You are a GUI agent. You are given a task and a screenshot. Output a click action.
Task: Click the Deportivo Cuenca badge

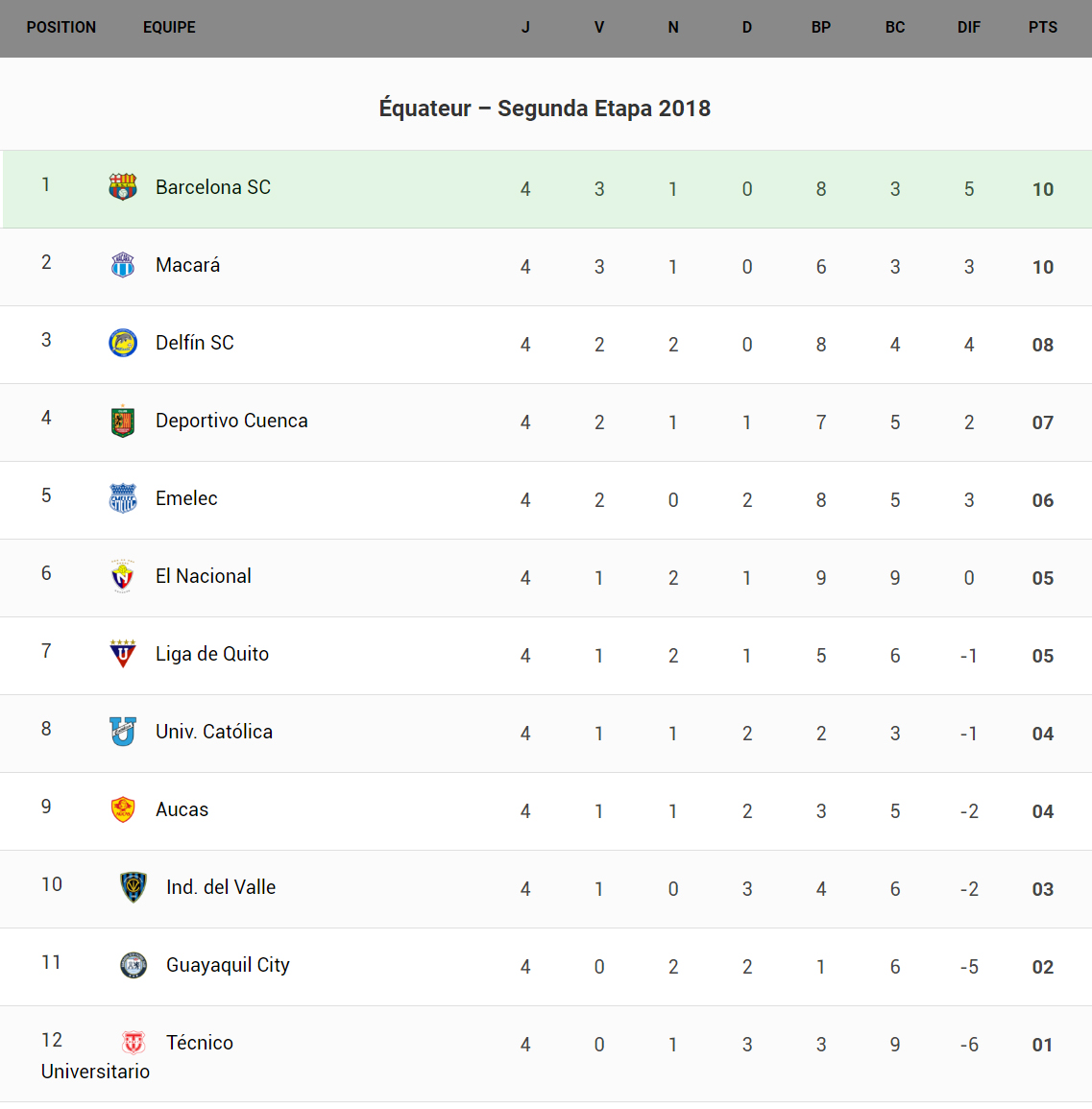point(123,421)
